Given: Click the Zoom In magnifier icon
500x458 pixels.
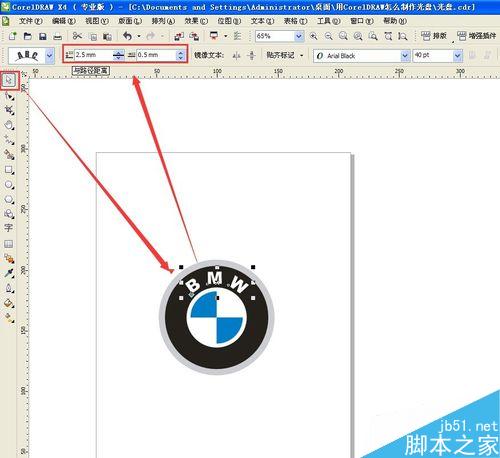Looking at the screenshot, I should (x=313, y=36).
